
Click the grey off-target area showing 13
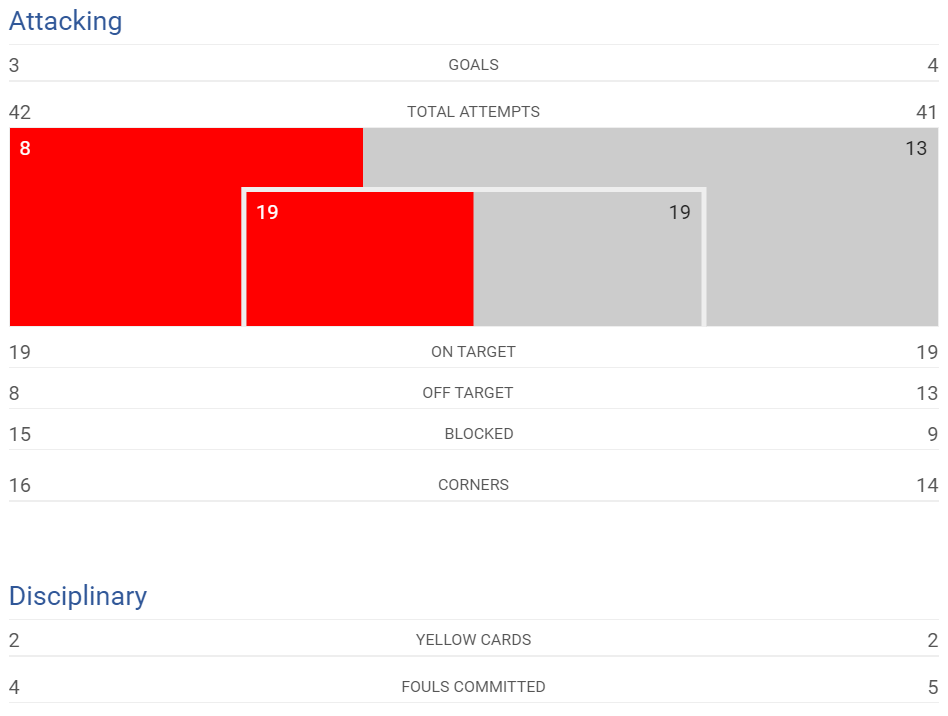822,227
